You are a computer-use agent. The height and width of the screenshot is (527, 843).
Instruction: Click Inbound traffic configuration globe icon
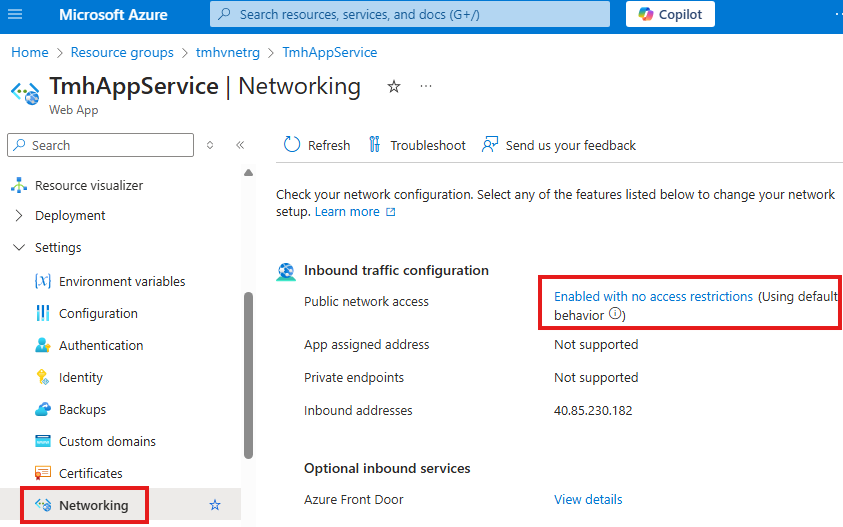click(x=286, y=271)
